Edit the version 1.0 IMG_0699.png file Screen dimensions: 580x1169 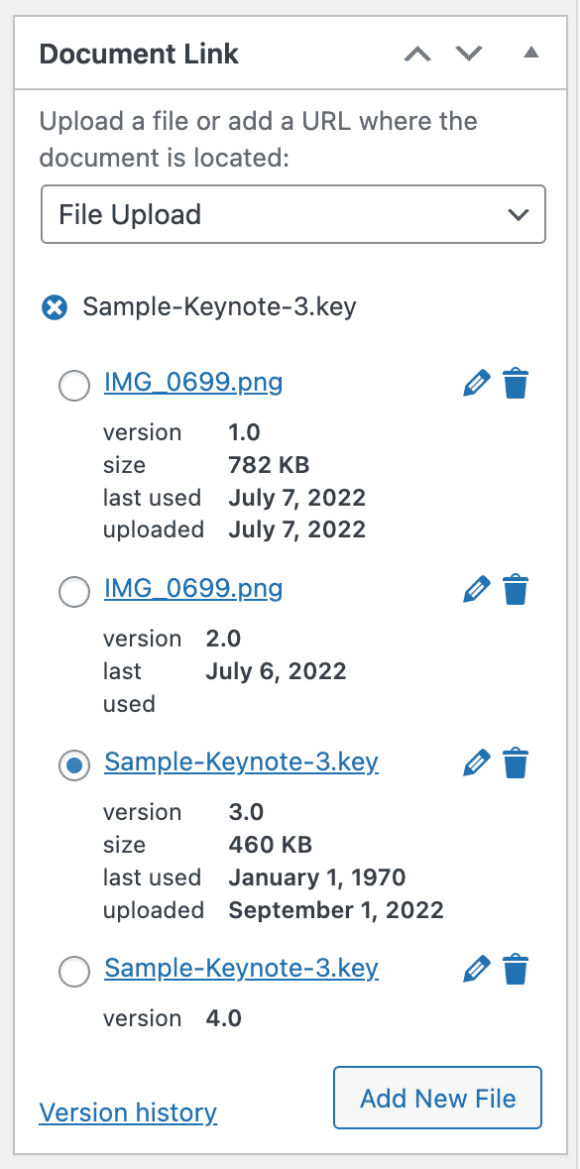pos(476,382)
